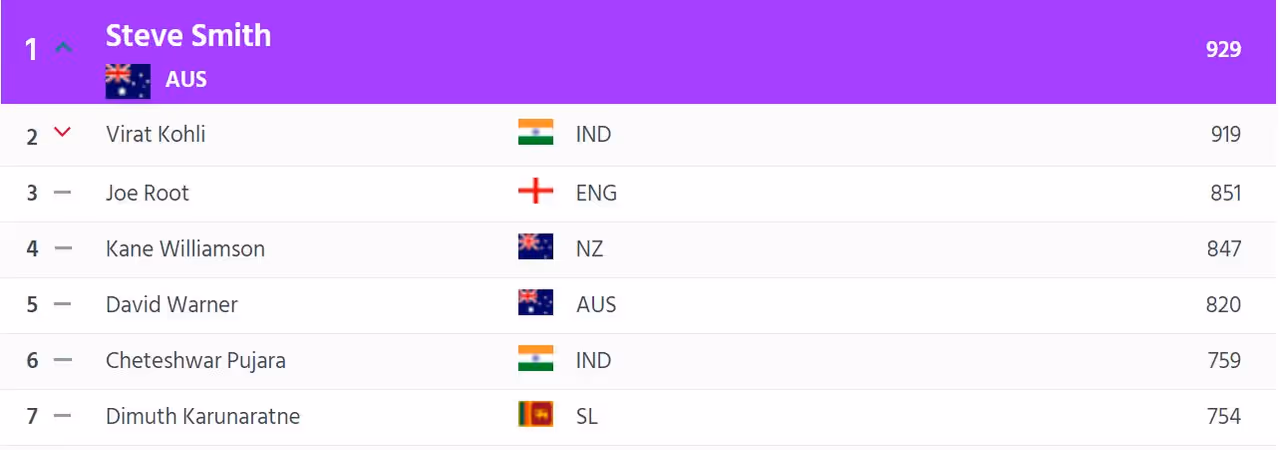Click the England flag in Joe Root's row
Screen dimensions: 1280x450
click(x=535, y=192)
